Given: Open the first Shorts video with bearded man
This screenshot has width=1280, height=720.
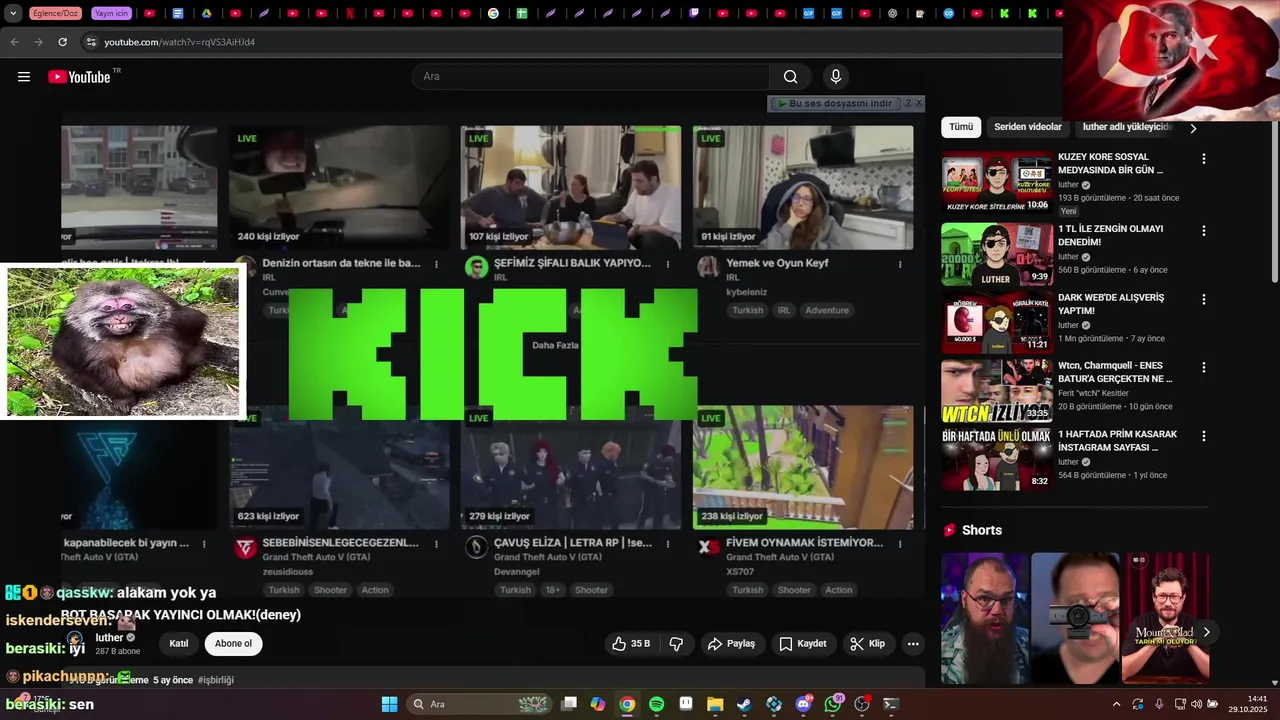Looking at the screenshot, I should (985, 618).
